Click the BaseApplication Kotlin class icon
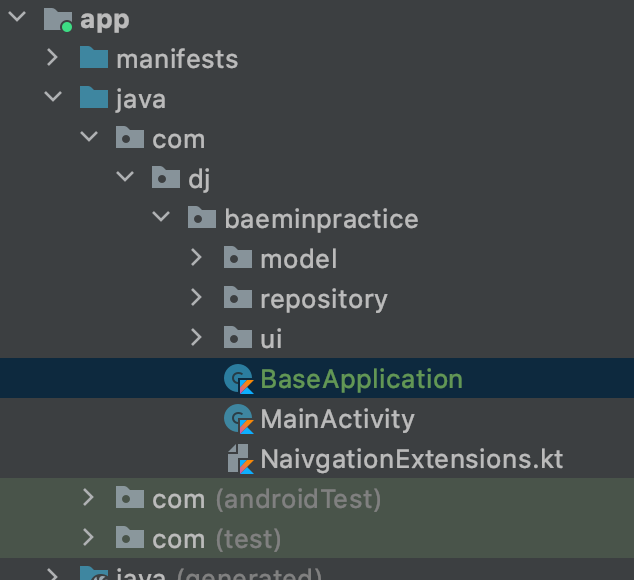This screenshot has height=580, width=634. coord(239,379)
